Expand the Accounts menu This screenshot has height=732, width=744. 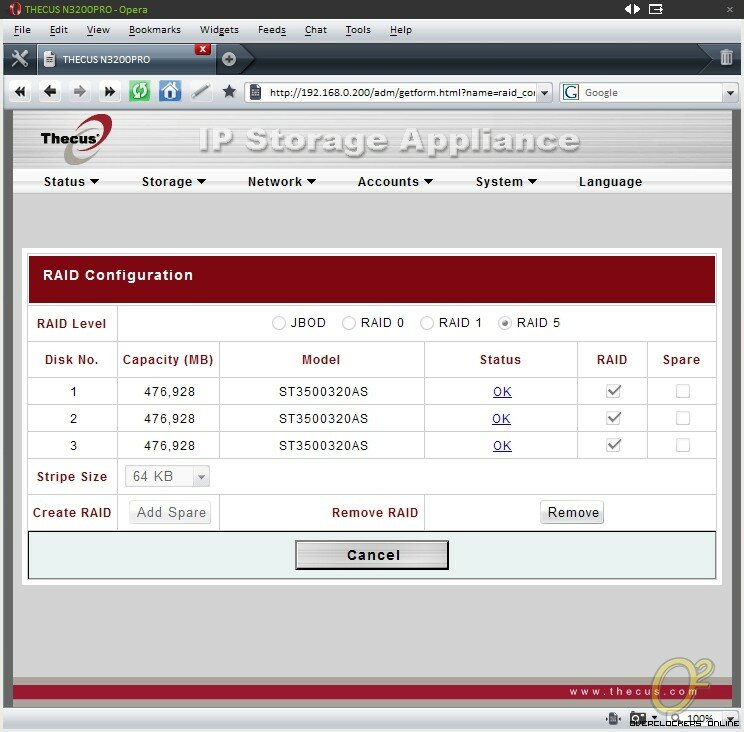click(x=395, y=182)
